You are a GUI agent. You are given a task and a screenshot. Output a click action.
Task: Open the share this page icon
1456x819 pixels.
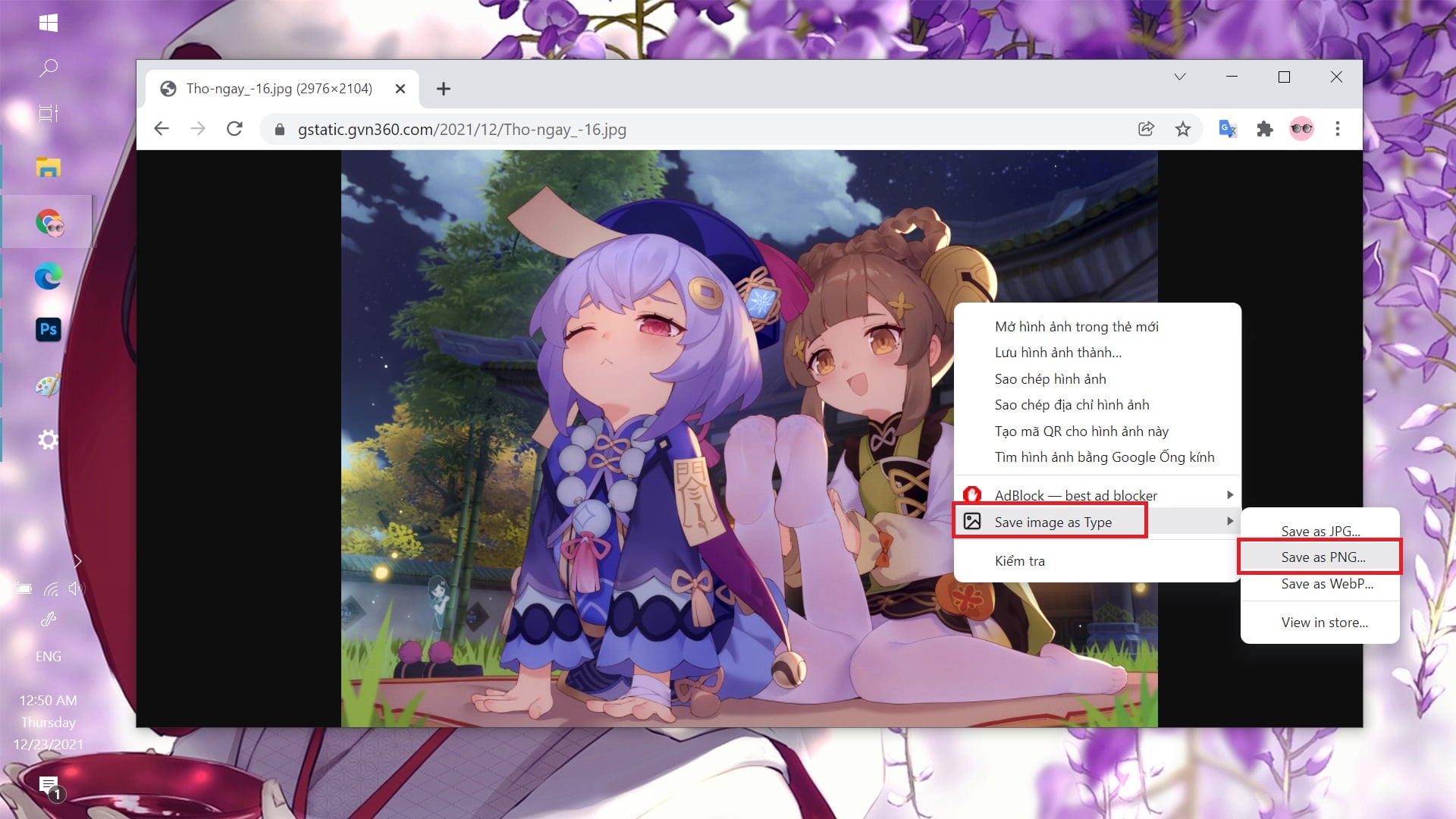pos(1147,129)
